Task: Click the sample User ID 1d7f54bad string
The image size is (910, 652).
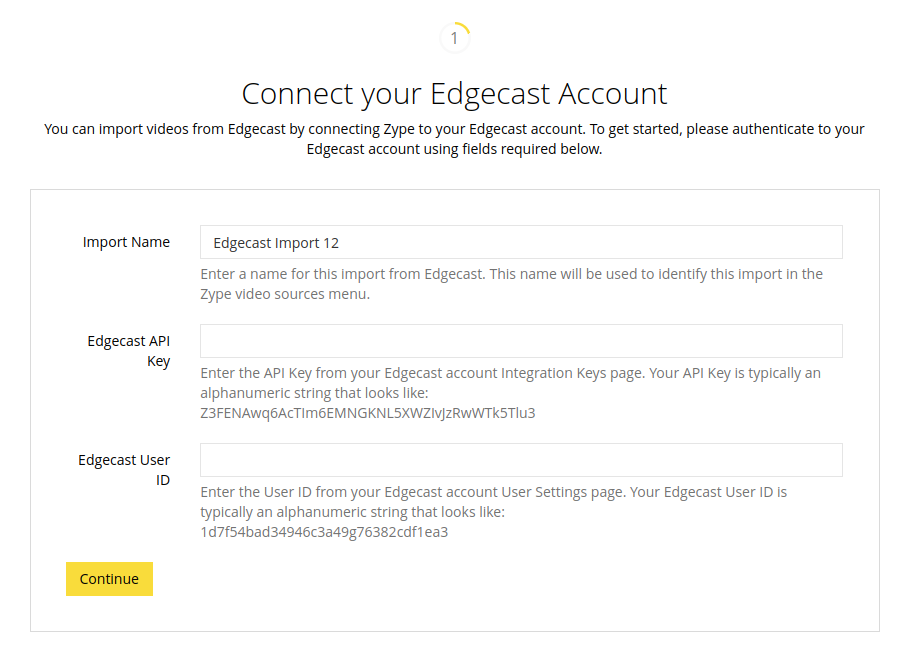Action: coord(324,532)
